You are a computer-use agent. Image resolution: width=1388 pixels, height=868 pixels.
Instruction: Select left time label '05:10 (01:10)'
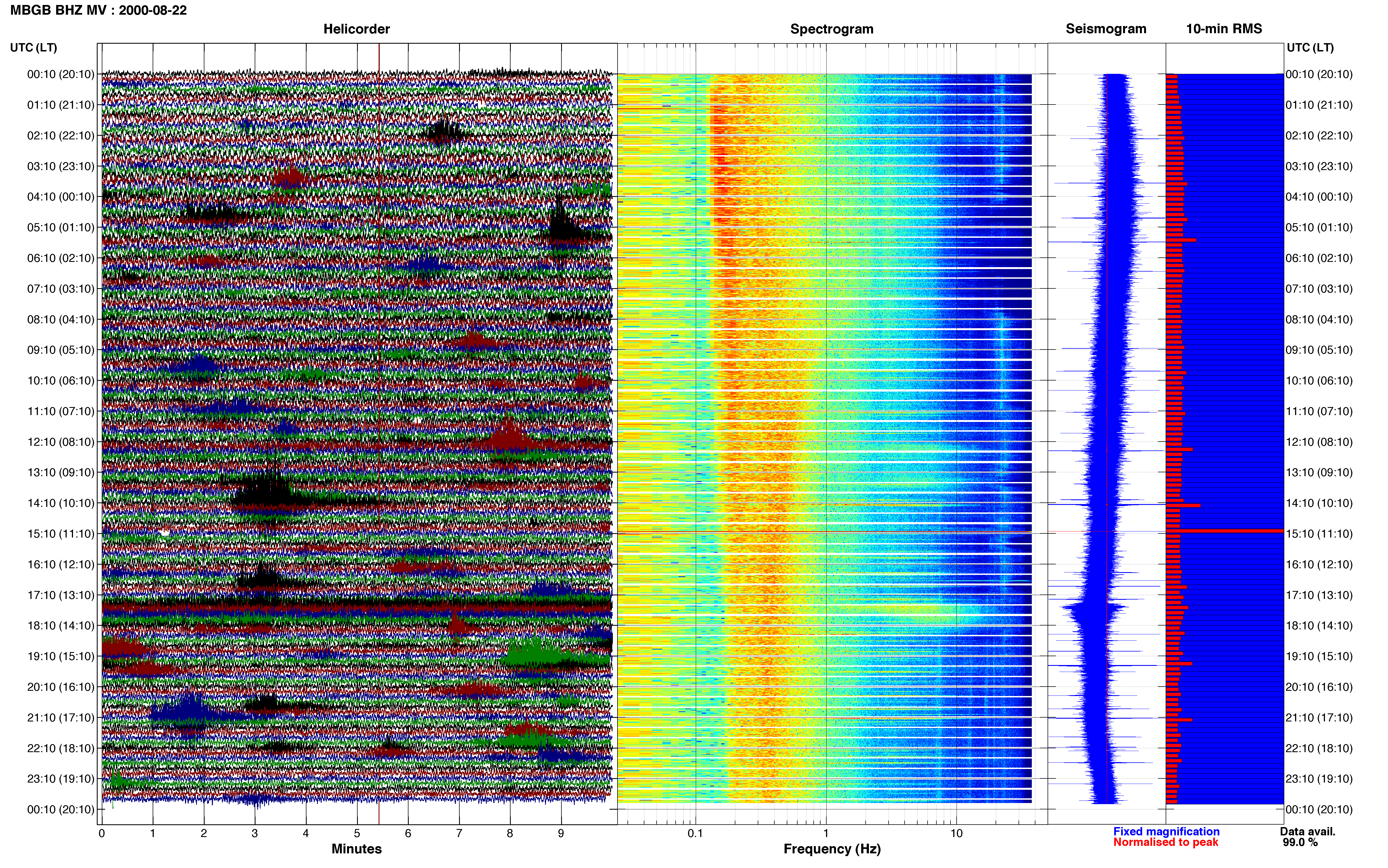(x=61, y=227)
